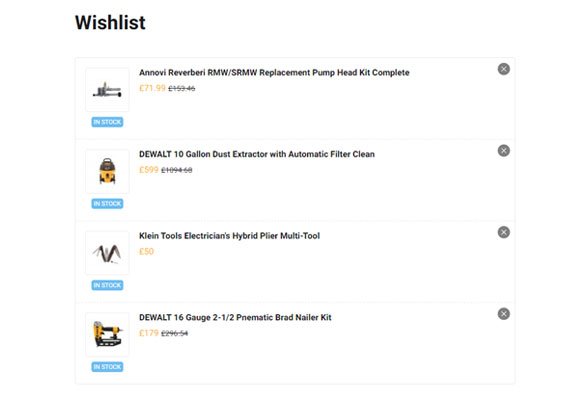Open Annovi Reverberi pump kit thumbnail image

[x=107, y=90]
